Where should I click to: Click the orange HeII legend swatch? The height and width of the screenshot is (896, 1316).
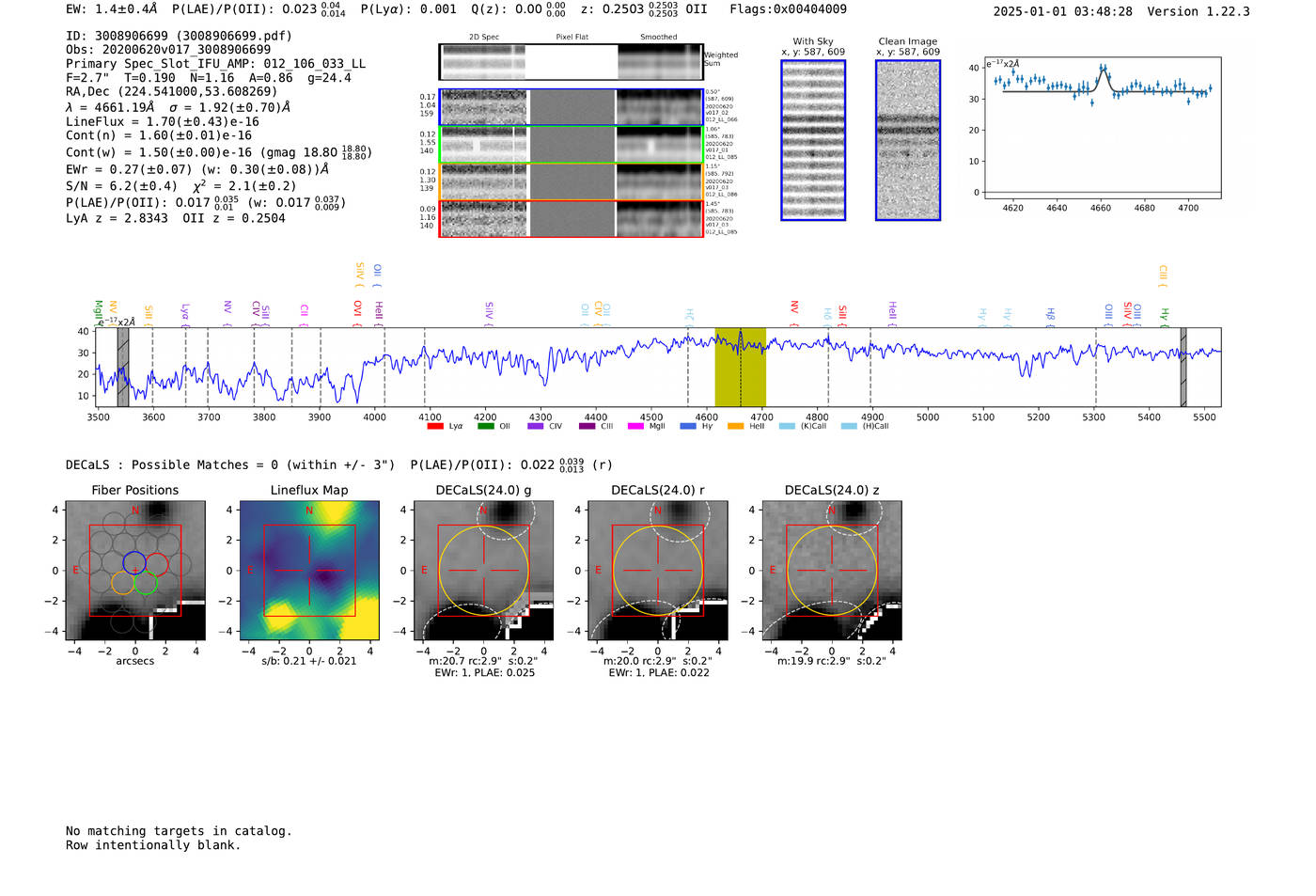[x=735, y=426]
